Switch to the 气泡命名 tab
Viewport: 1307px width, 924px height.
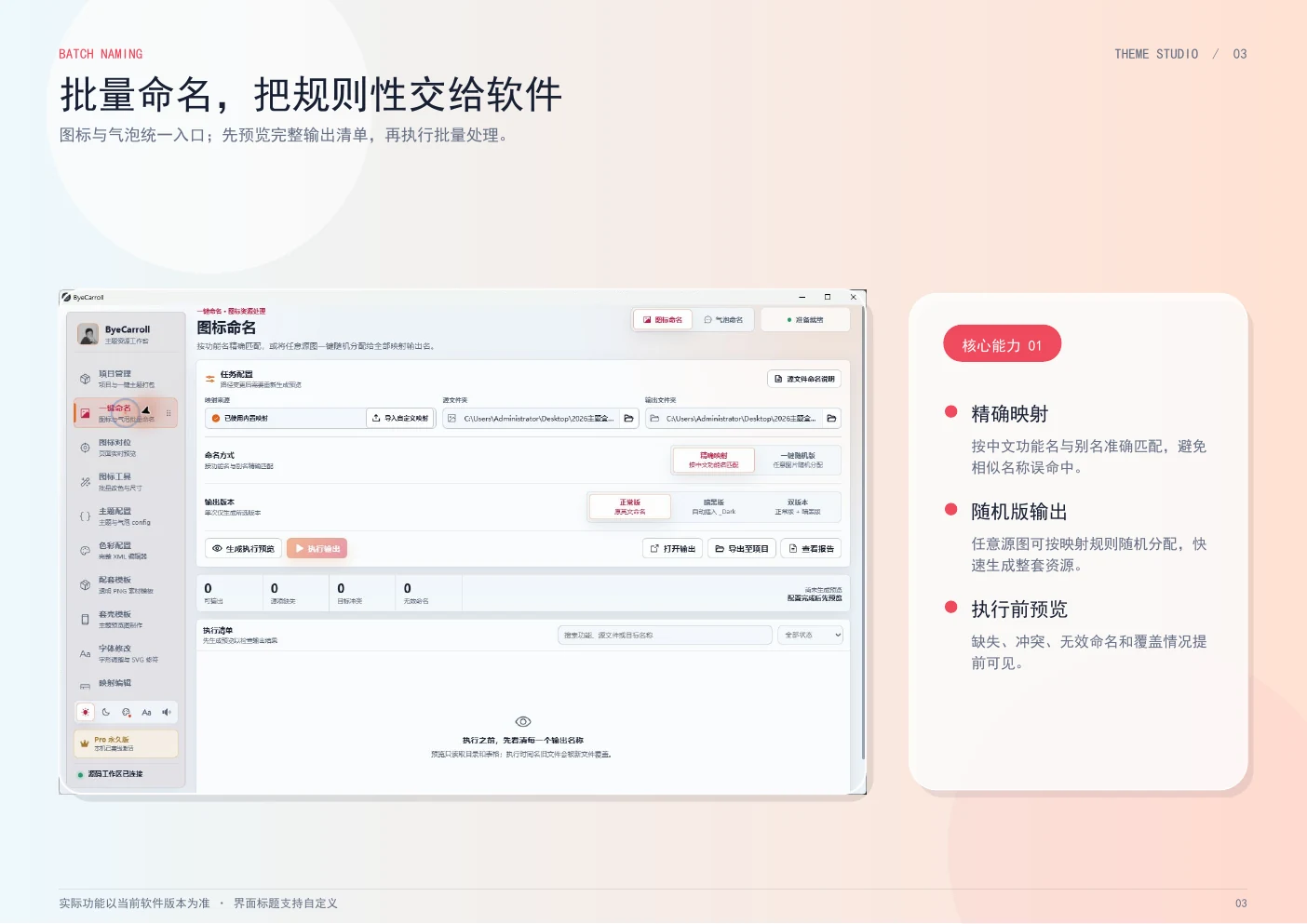(x=724, y=320)
